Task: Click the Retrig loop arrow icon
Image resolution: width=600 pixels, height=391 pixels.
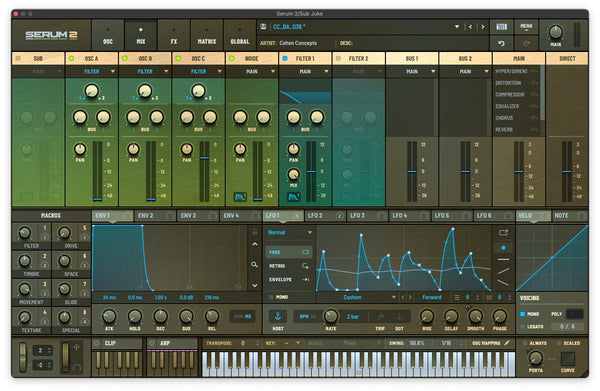Action: tap(305, 266)
